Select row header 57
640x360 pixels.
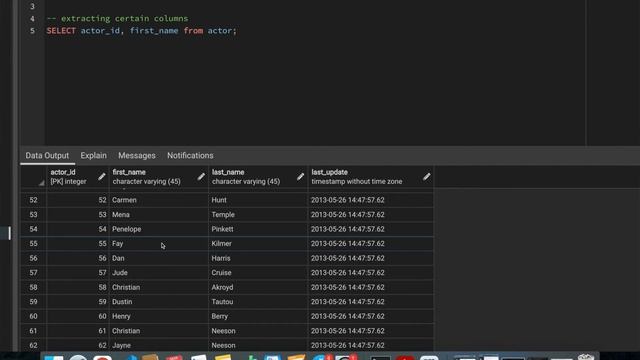click(x=33, y=273)
